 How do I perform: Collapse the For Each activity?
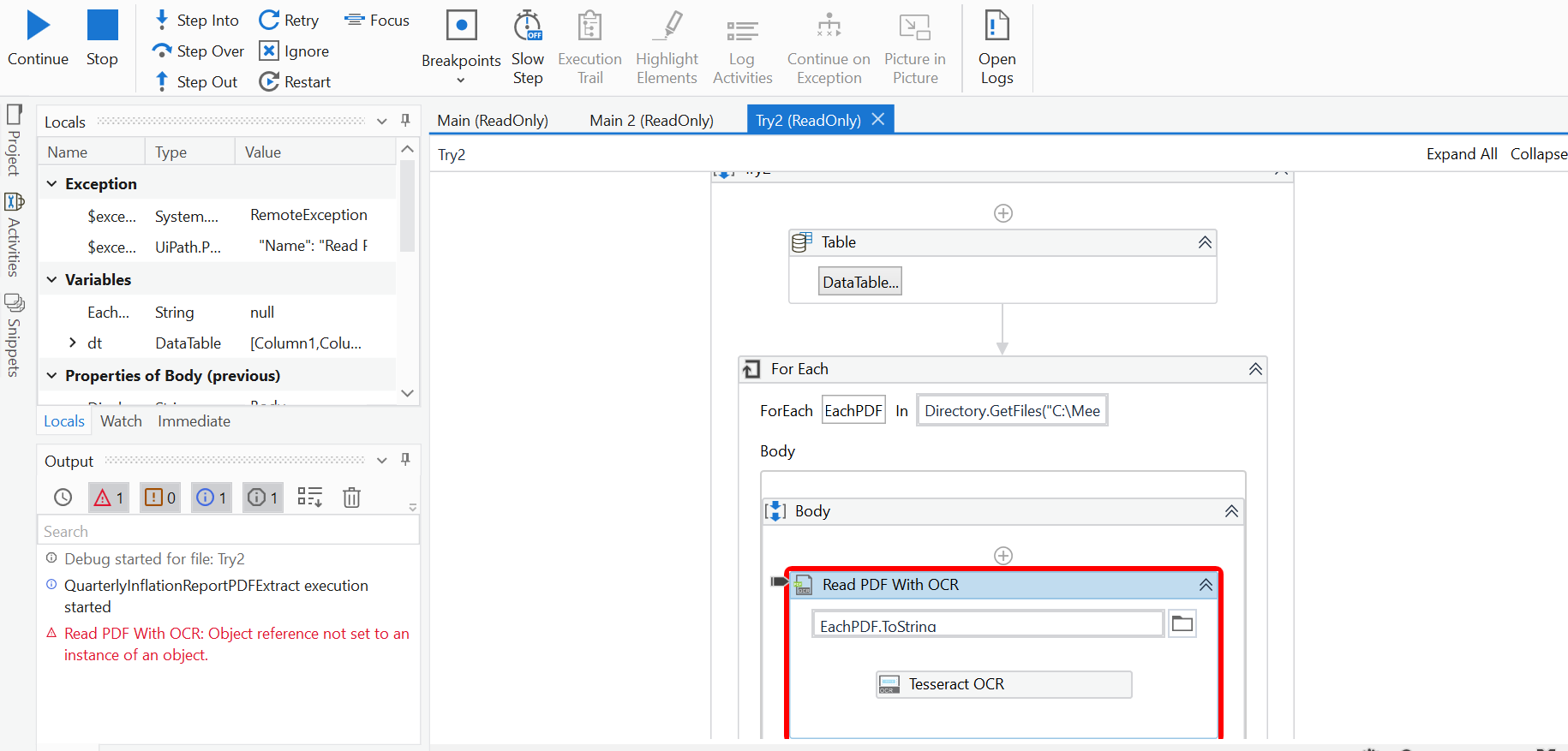click(1255, 369)
